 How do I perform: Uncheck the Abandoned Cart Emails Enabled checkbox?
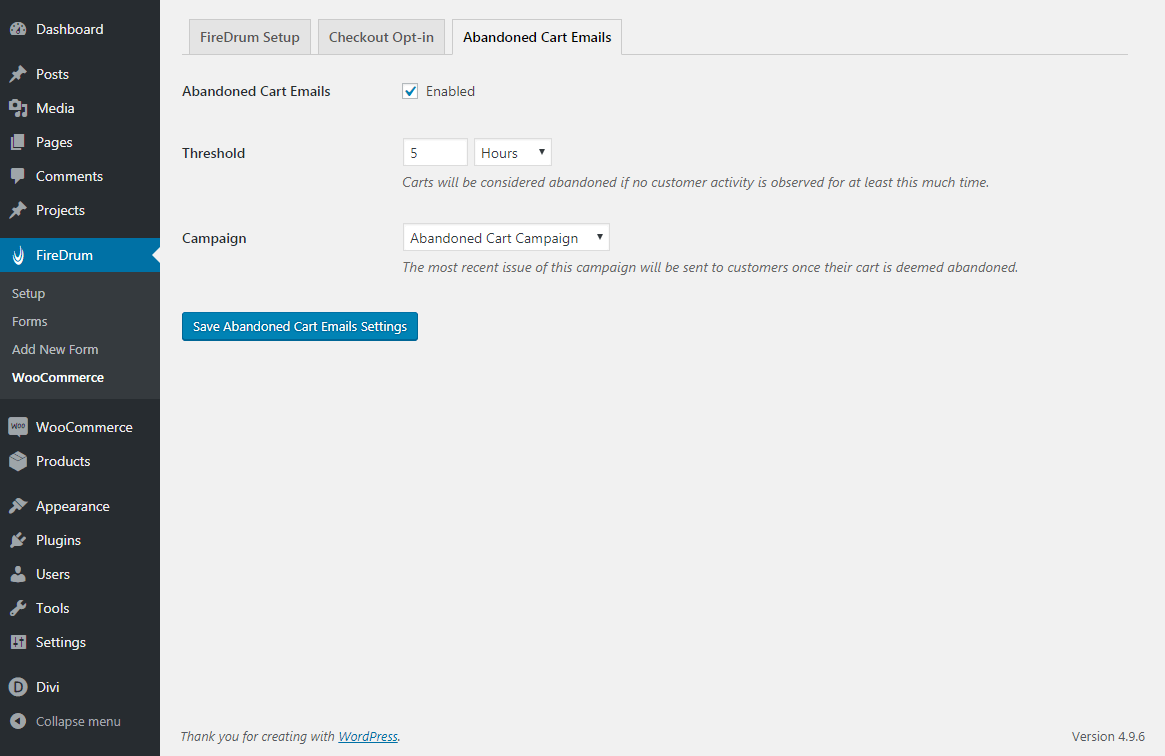coord(410,91)
